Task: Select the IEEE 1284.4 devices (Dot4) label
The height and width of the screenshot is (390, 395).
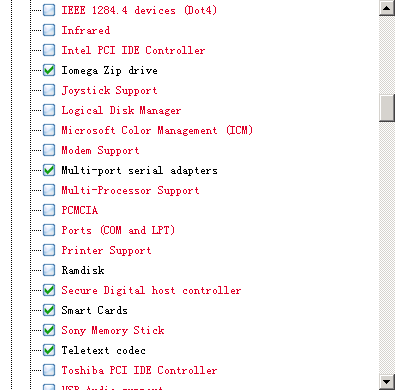Action: (139, 10)
